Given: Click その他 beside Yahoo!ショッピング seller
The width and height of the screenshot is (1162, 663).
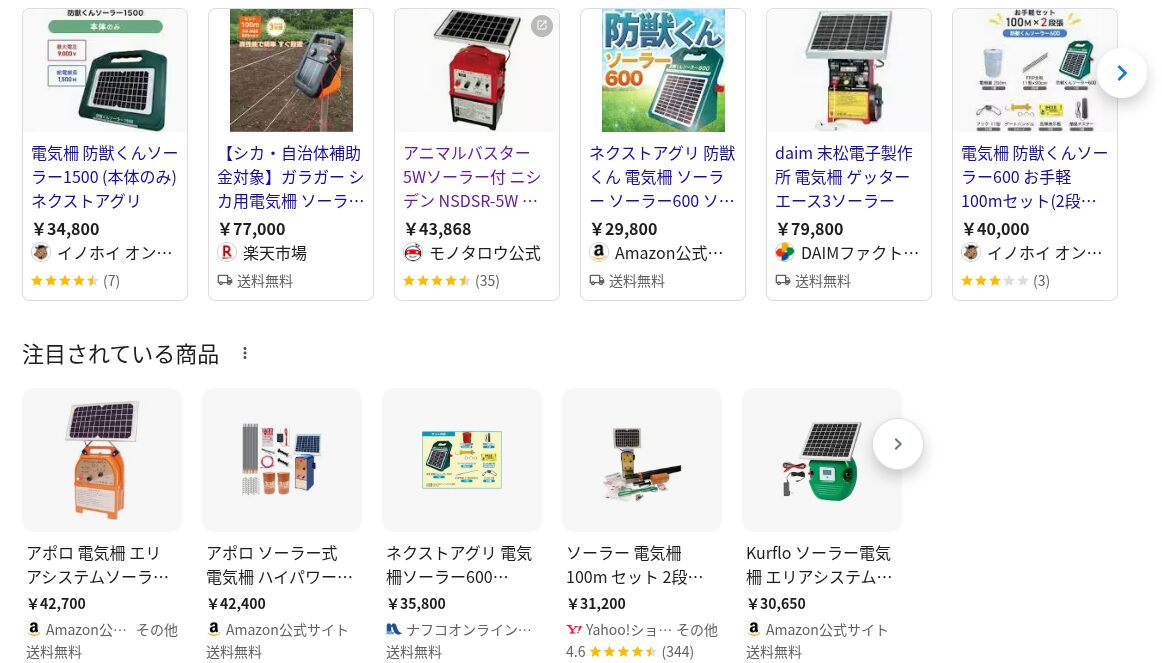Looking at the screenshot, I should (x=697, y=630).
